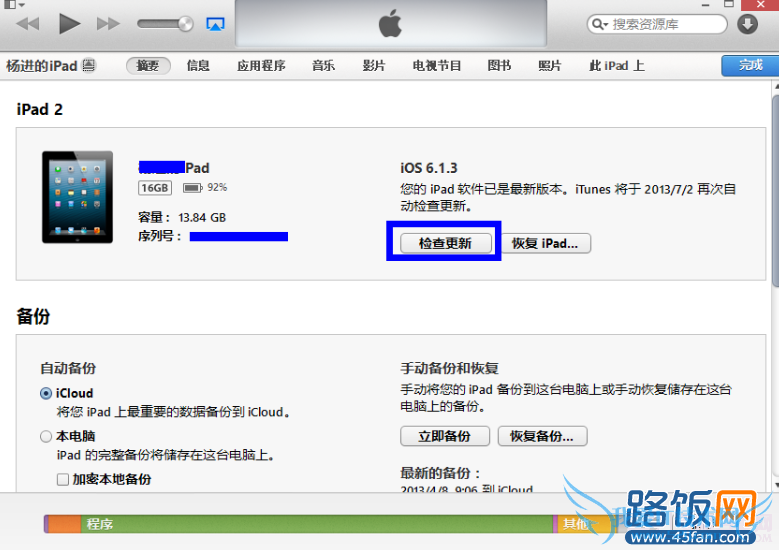Start playback with the Play button
Image resolution: width=779 pixels, height=550 pixels.
pos(69,23)
